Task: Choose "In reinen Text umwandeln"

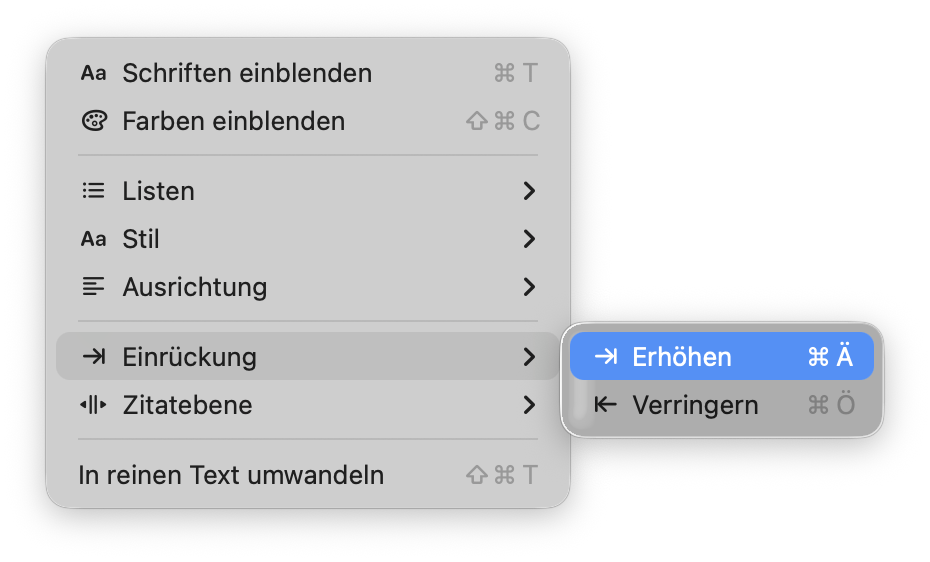Action: coord(231,475)
